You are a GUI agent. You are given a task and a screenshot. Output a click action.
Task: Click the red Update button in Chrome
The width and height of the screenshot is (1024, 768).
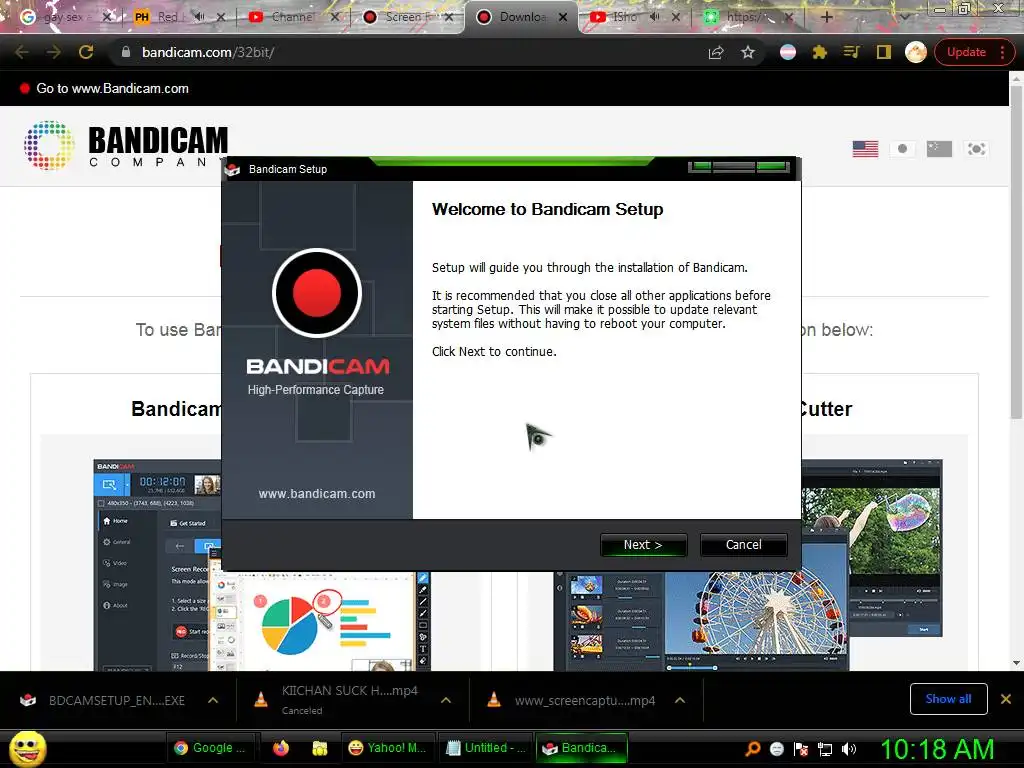click(x=974, y=52)
